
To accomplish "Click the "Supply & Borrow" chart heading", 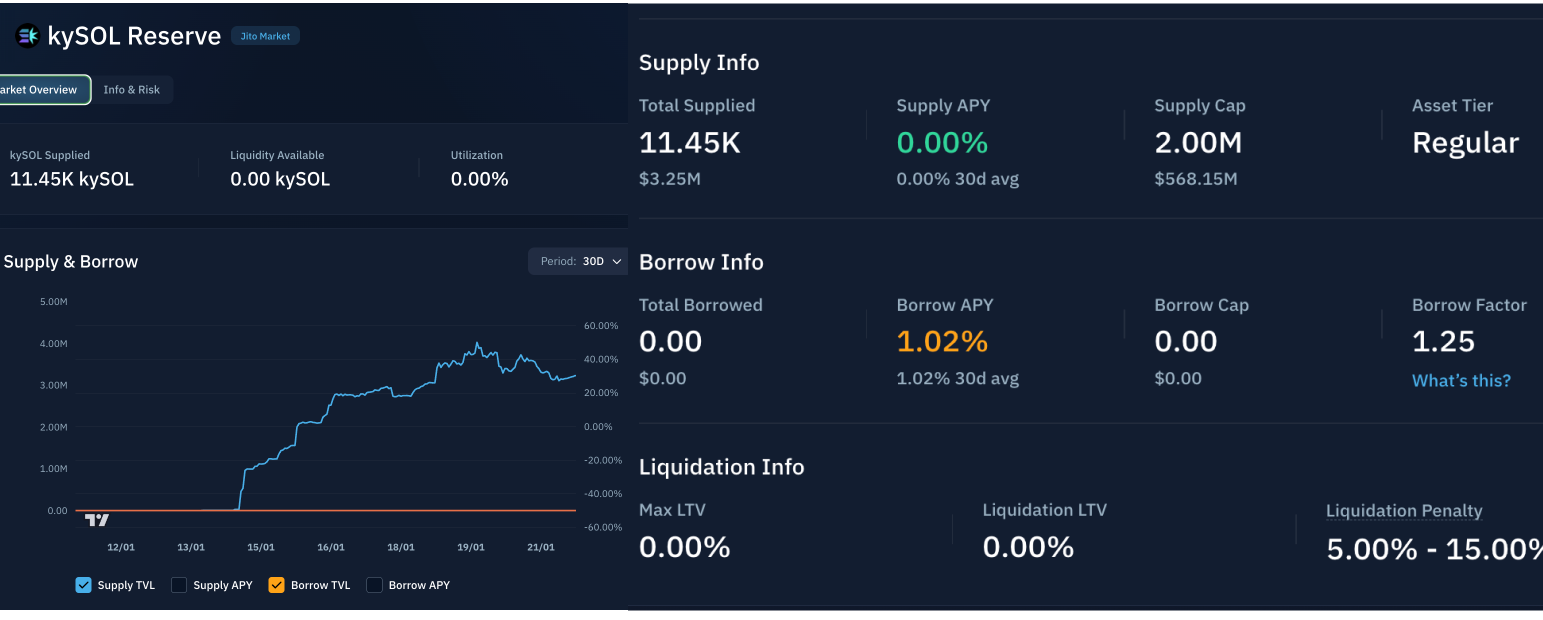I will click(71, 262).
